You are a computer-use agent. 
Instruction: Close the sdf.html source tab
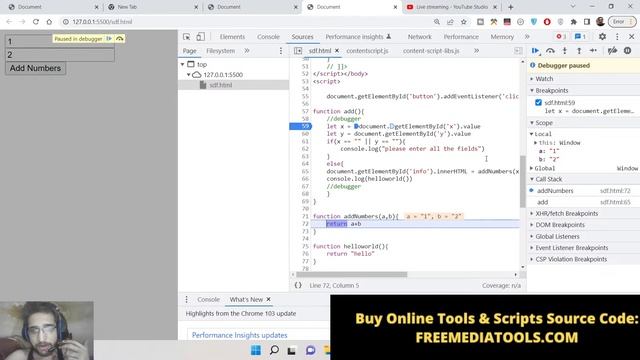pos(337,51)
